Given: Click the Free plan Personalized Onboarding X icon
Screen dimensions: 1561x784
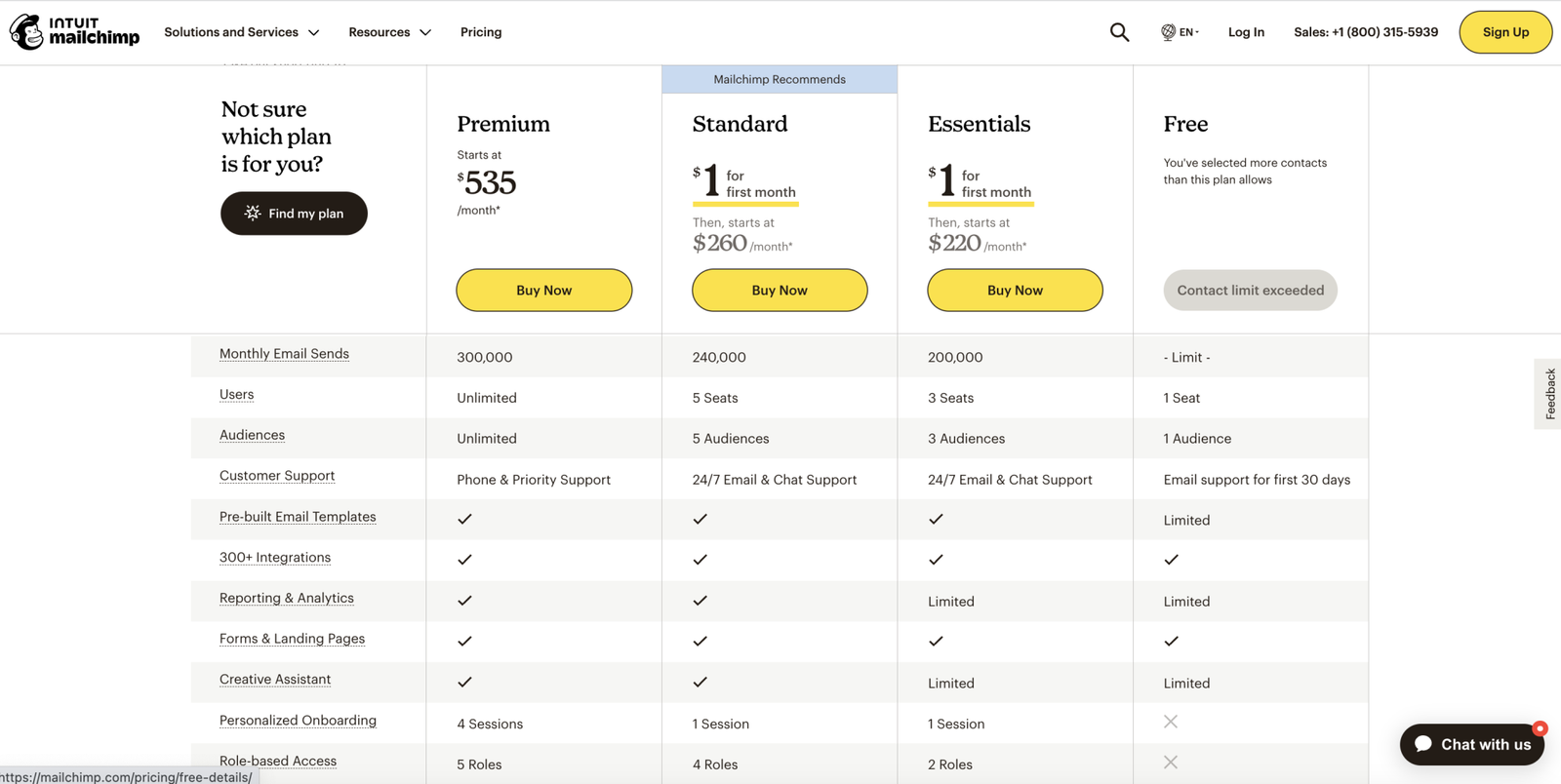Looking at the screenshot, I should pos(1171,722).
